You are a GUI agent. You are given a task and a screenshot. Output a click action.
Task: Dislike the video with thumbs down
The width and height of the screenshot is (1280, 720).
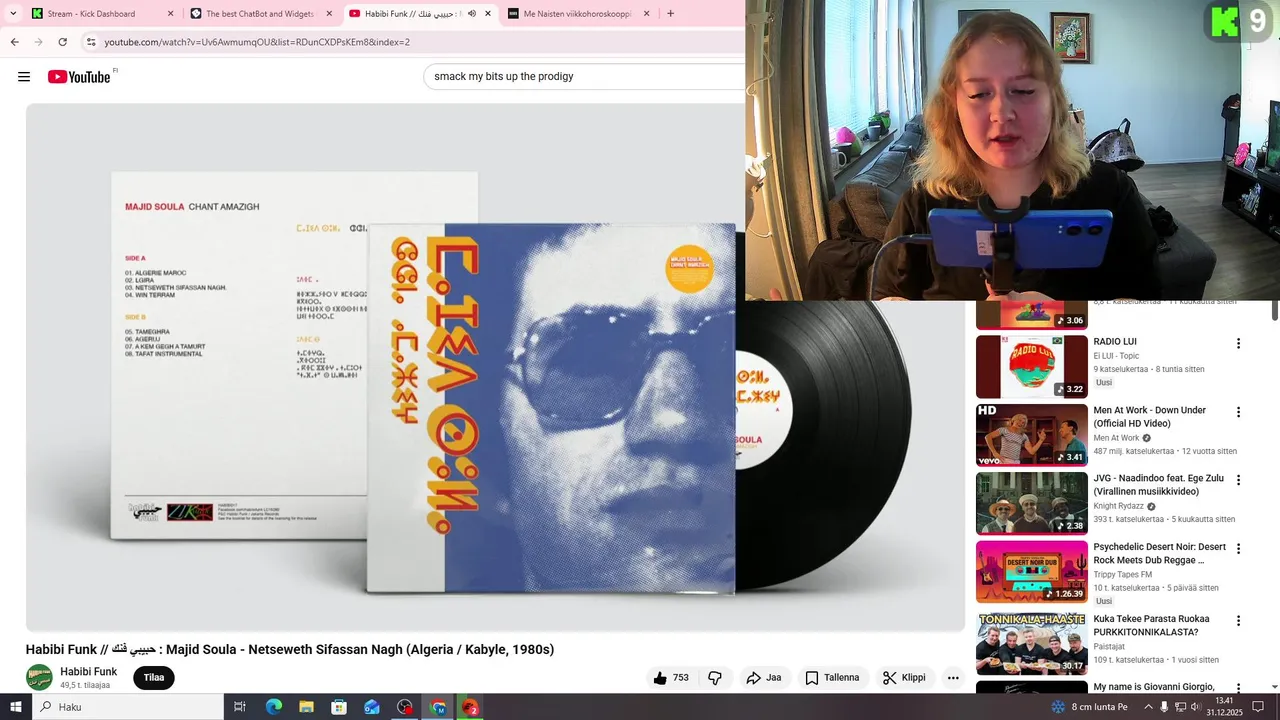(x=715, y=678)
